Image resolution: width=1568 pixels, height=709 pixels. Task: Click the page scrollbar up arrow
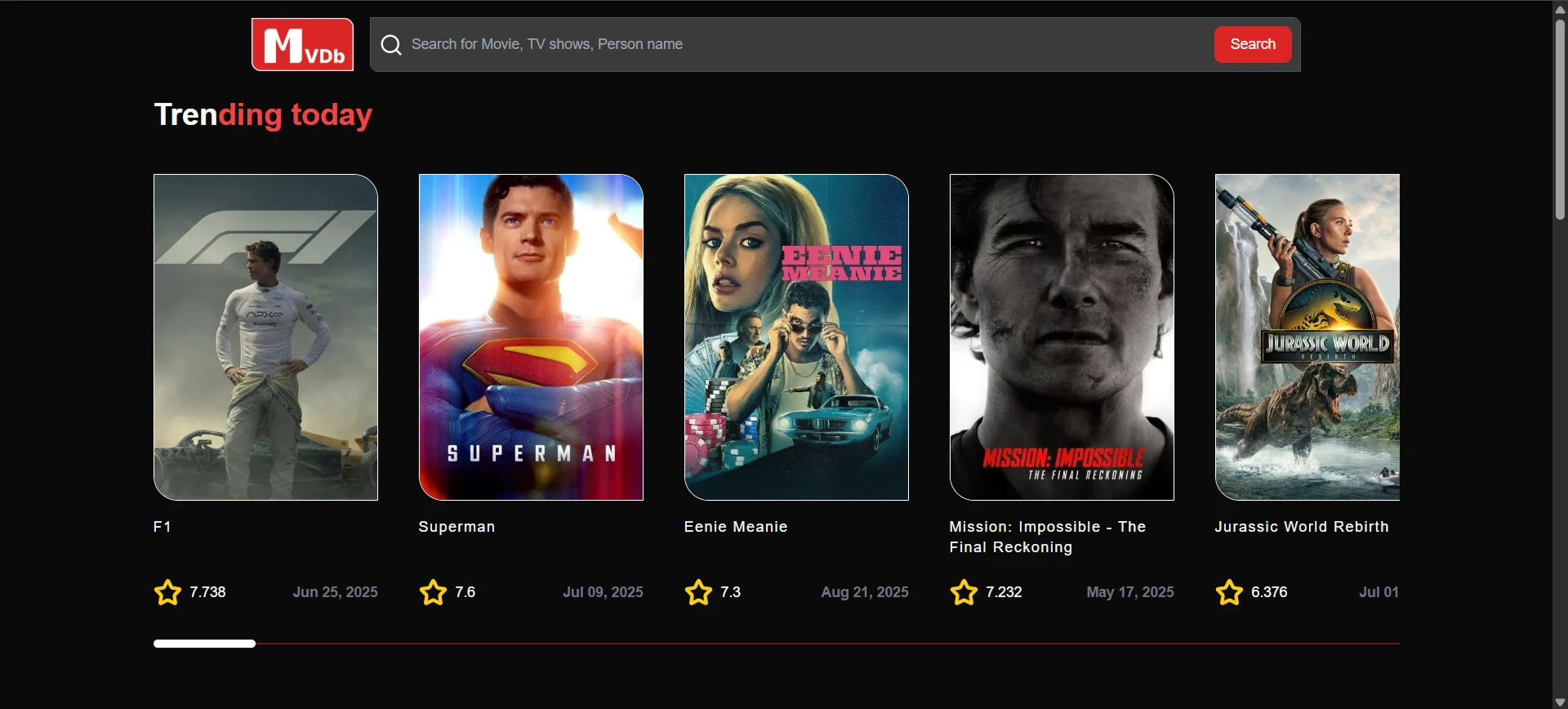1560,8
